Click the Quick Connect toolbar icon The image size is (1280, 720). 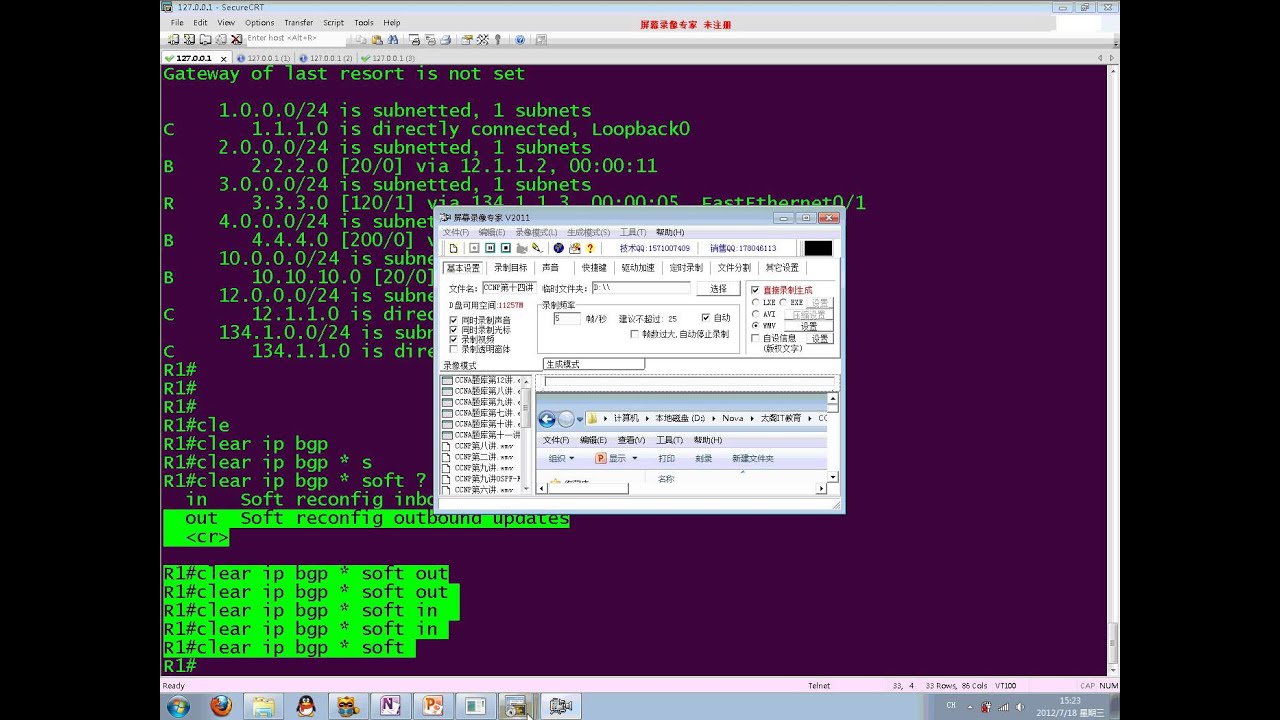point(189,39)
